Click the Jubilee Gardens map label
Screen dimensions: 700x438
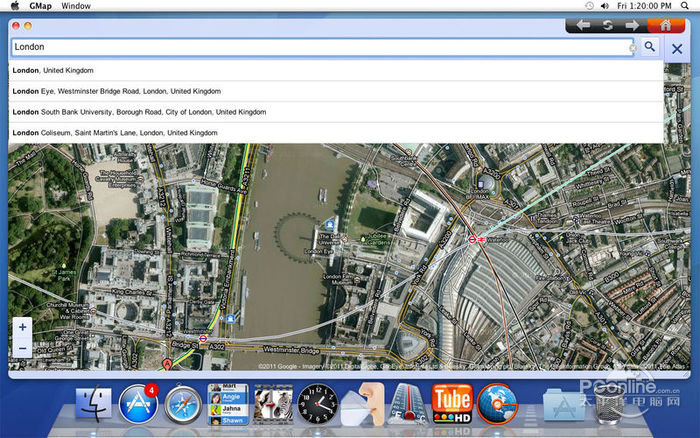378,239
